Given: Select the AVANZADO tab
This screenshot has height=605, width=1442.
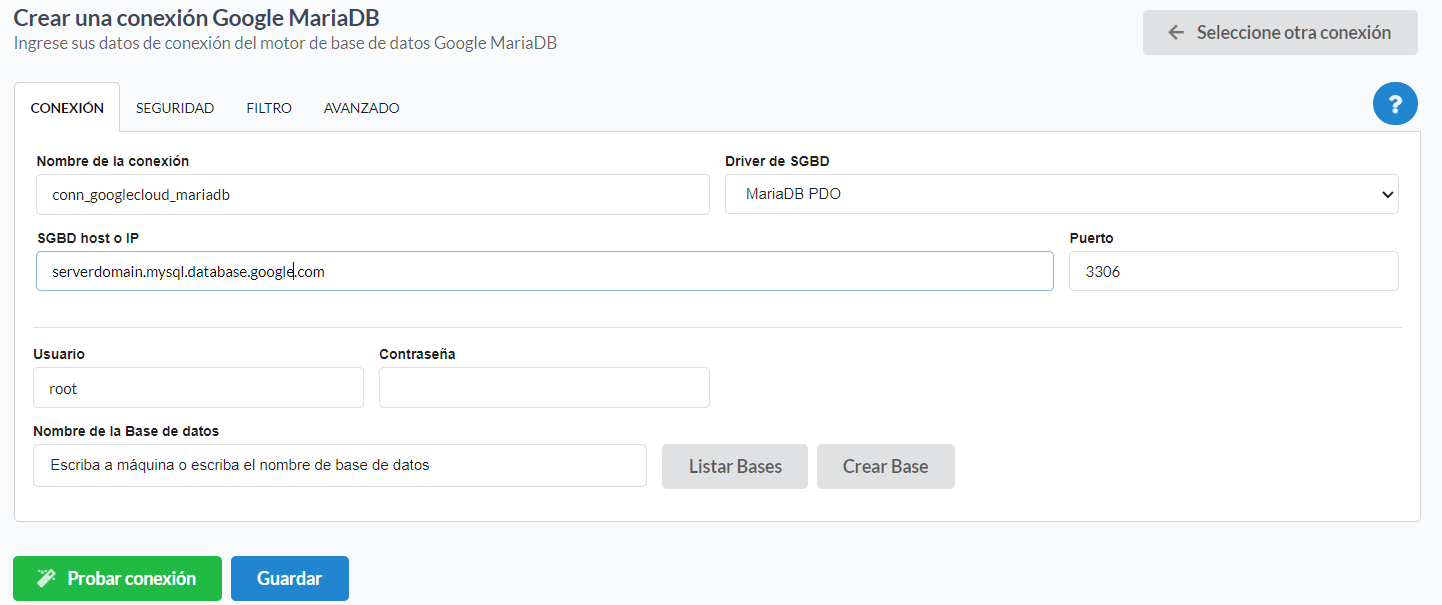Looking at the screenshot, I should pos(360,107).
